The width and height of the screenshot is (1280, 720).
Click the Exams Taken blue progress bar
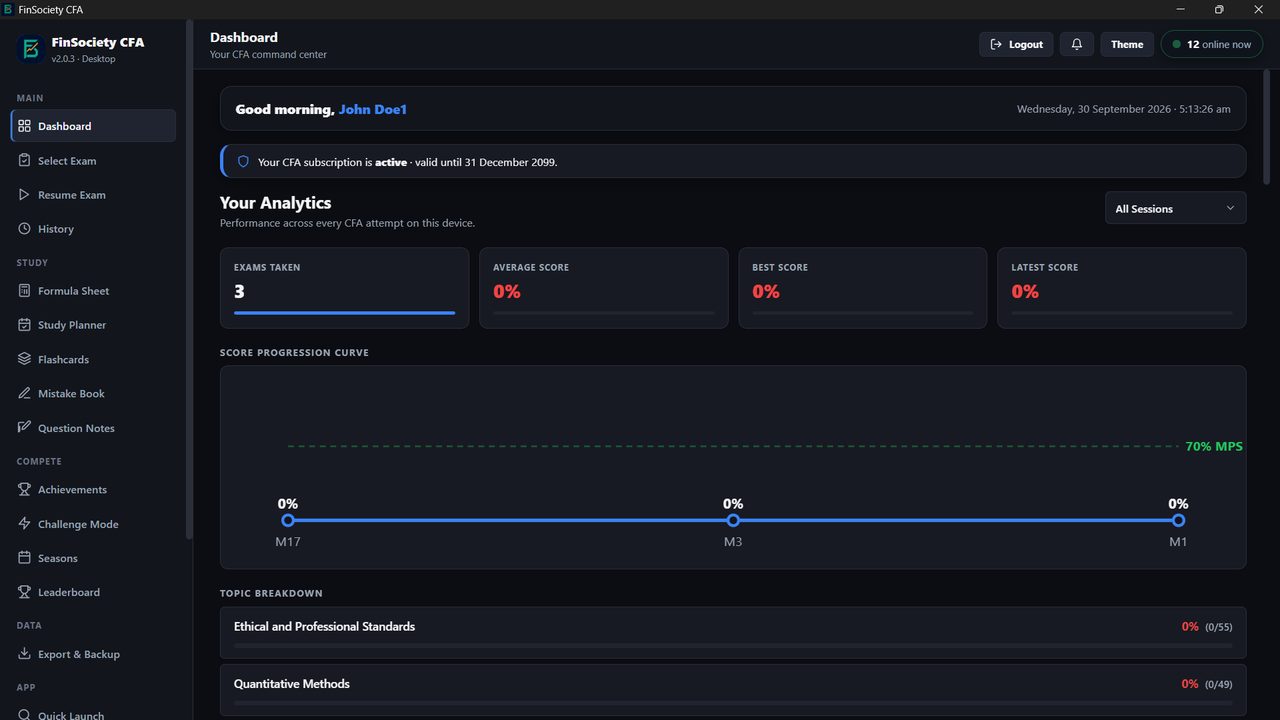pyautogui.click(x=344, y=313)
